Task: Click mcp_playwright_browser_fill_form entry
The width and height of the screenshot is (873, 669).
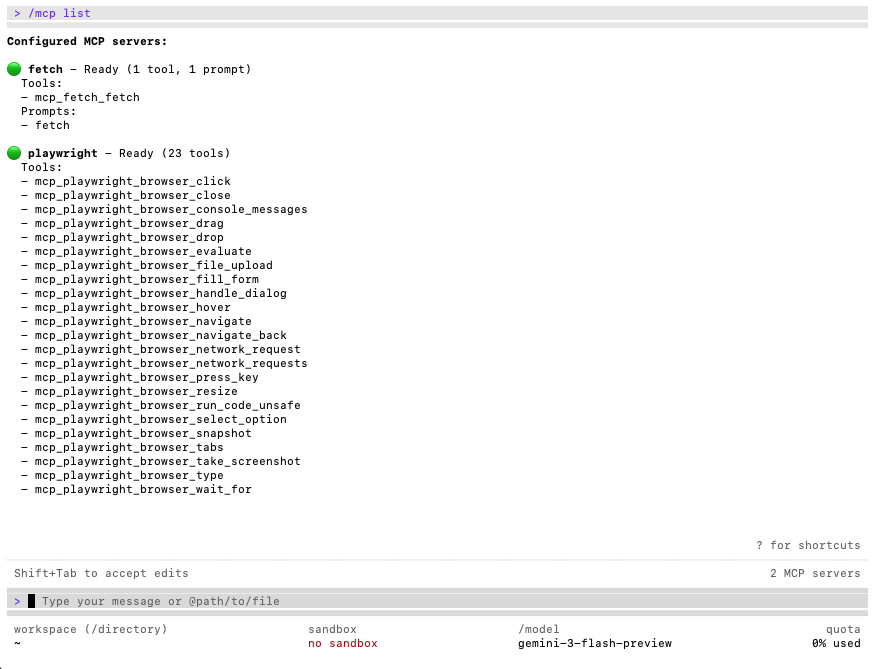Action: (x=146, y=279)
